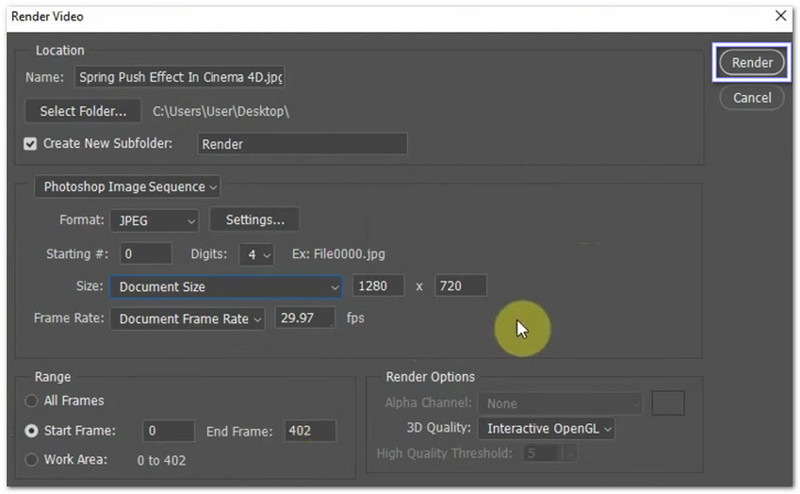Change 3D Quality Interactive OpenGL dropdown
Screen dimensions: 800x494
(545, 429)
